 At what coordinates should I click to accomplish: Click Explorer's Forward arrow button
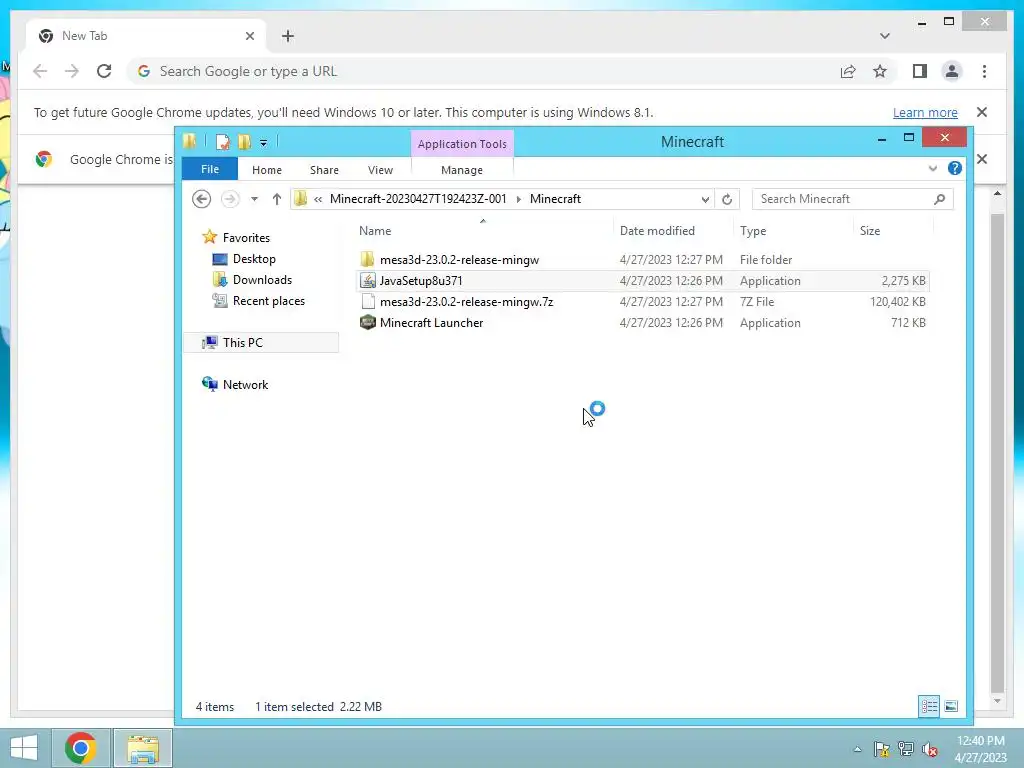click(x=230, y=199)
